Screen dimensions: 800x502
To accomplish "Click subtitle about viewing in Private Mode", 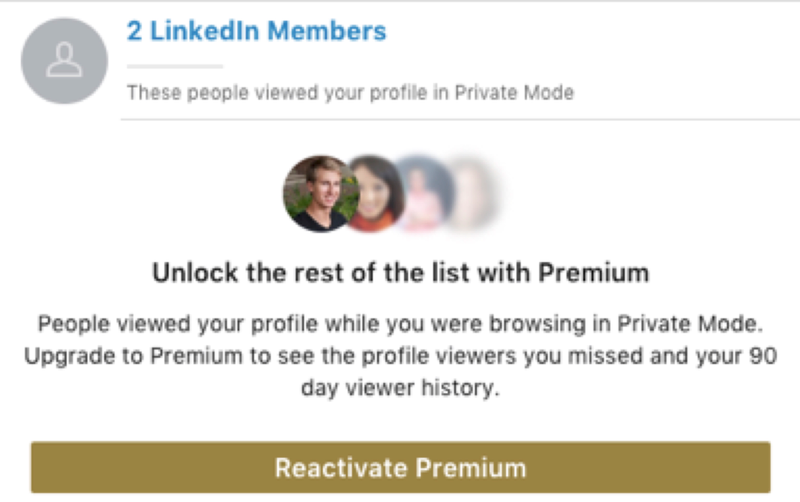I will point(351,93).
